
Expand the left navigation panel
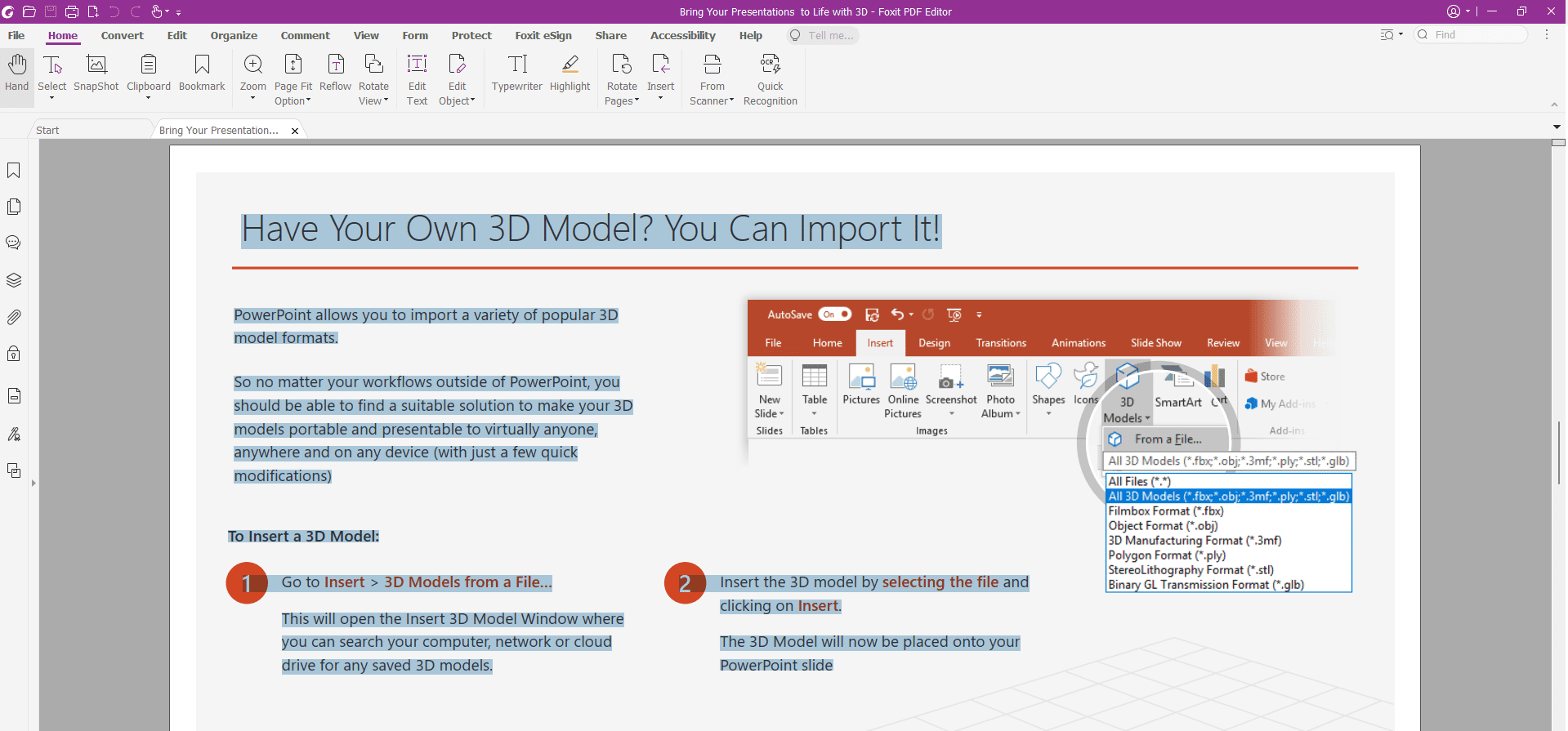coord(34,484)
